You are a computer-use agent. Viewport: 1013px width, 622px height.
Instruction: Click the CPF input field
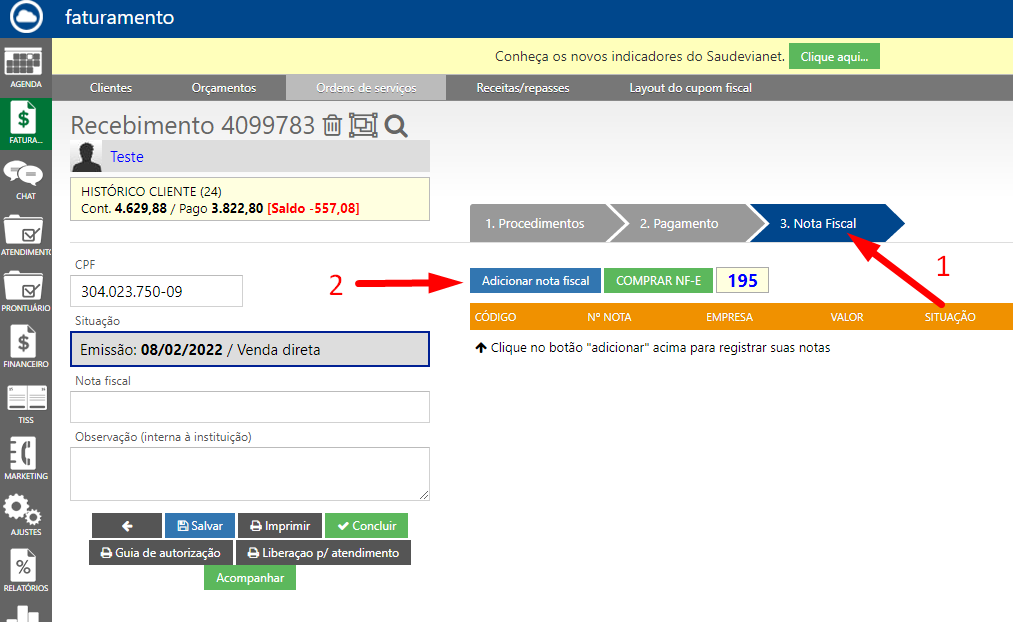click(x=156, y=291)
